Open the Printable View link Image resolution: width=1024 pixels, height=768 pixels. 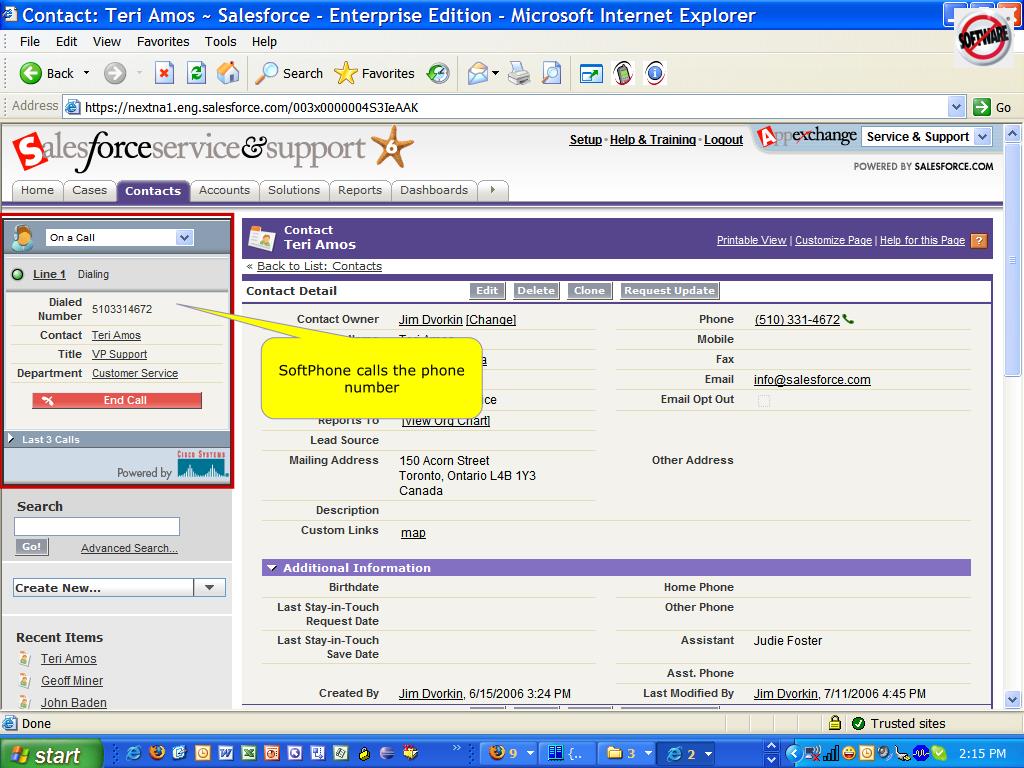pos(751,240)
